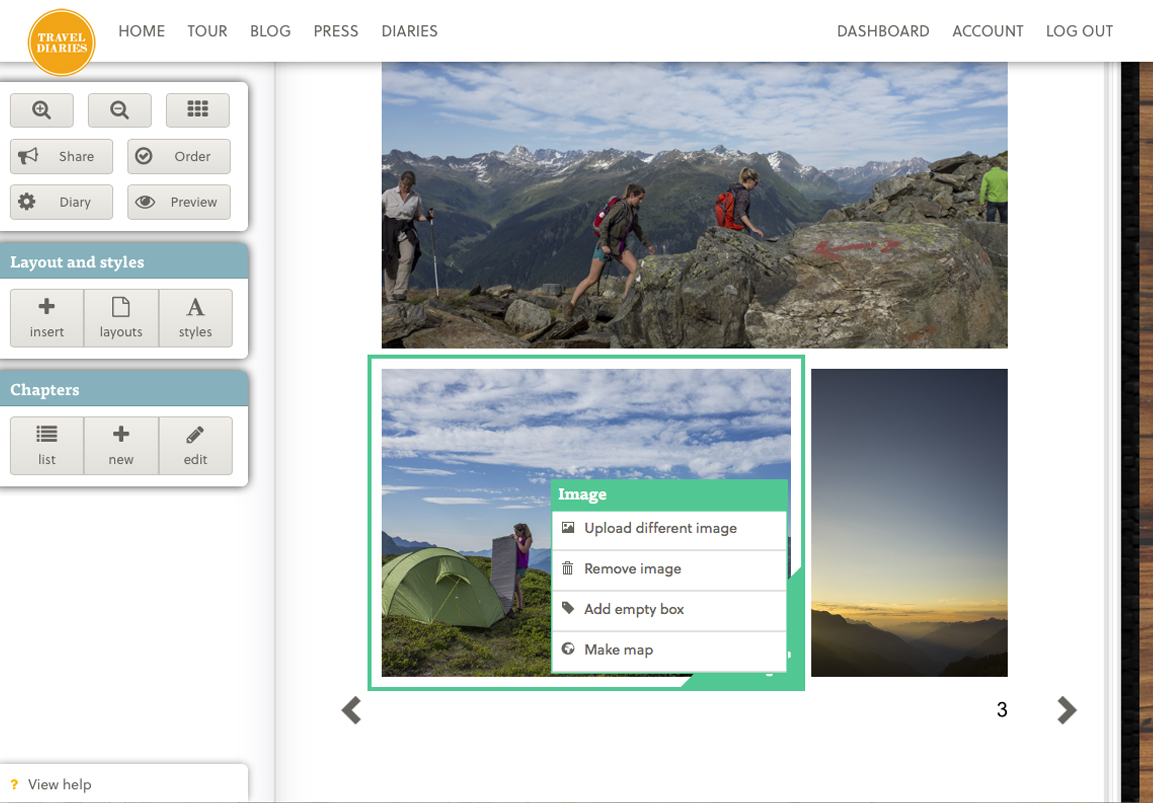Click the zoom out magnifier button
The image size is (1153, 803).
120,110
